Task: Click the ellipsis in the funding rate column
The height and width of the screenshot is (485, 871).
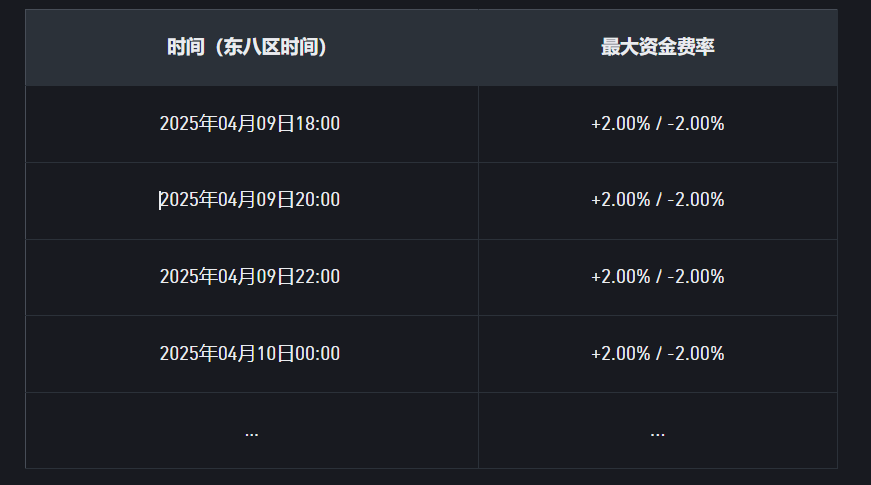Action: [657, 433]
